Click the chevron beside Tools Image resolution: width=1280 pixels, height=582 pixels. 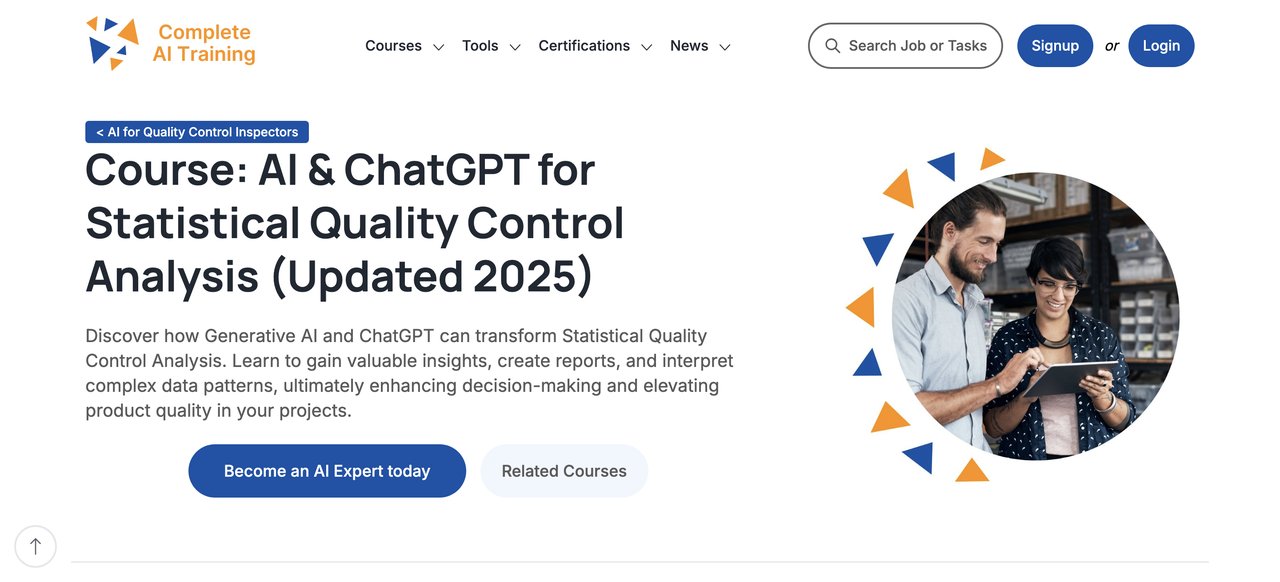(515, 46)
